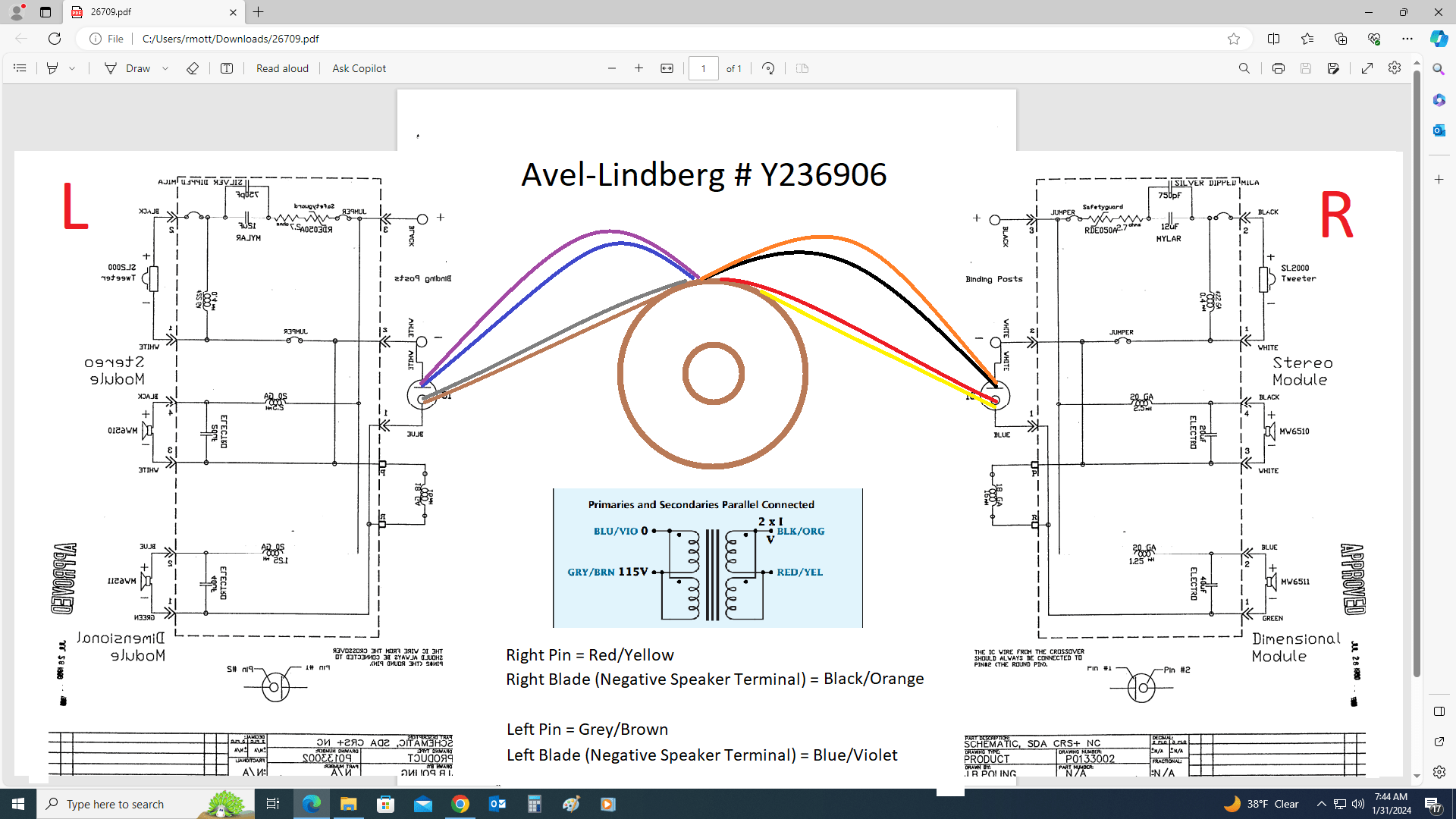Image resolution: width=1456 pixels, height=819 pixels.
Task: Open the tab actions menu
Action: [45, 12]
